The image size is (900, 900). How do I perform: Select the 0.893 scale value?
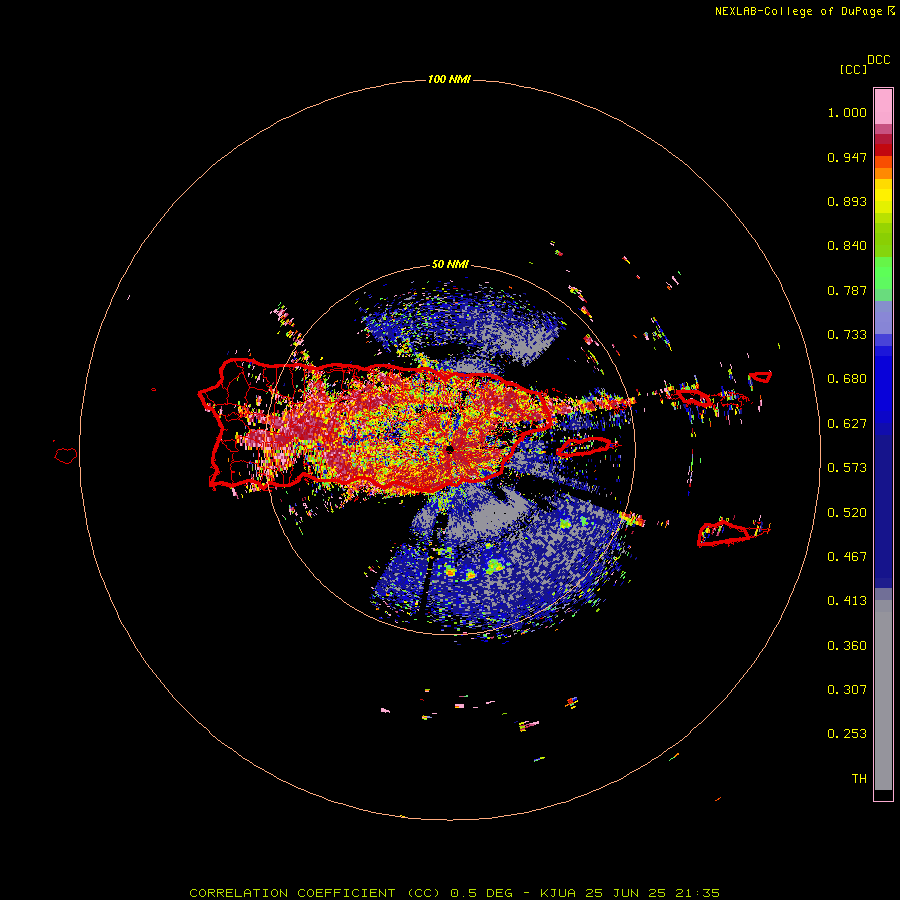[847, 201]
